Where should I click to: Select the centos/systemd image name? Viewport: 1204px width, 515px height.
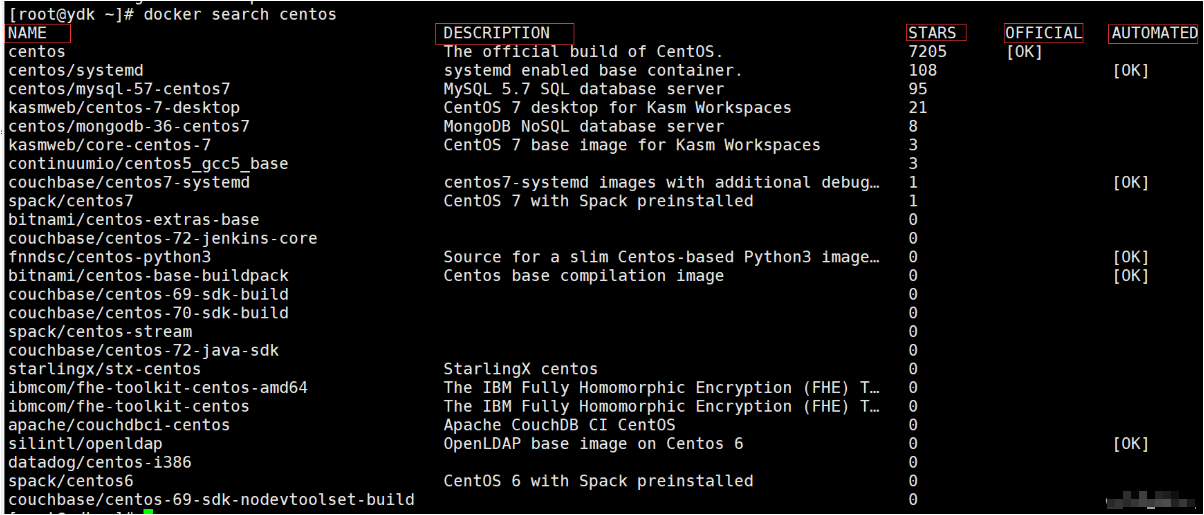[76, 70]
